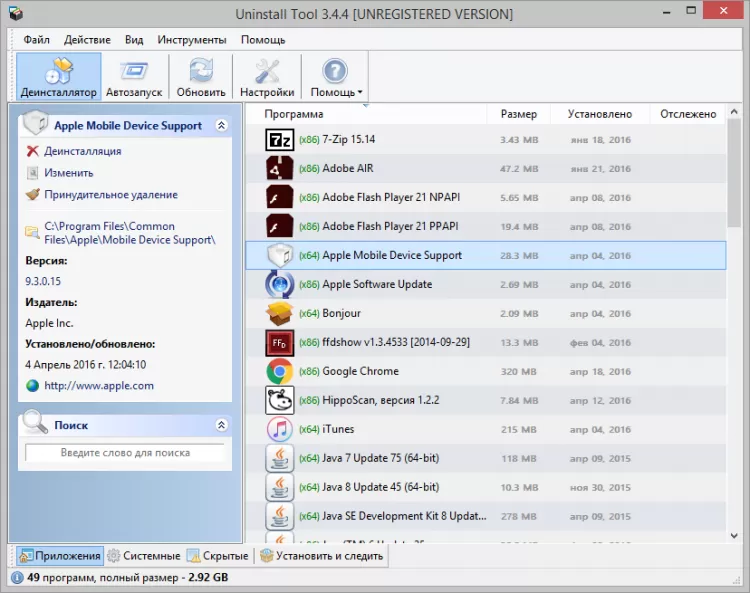Collapse the Поиск search panel
The width and height of the screenshot is (750, 593).
pyautogui.click(x=221, y=425)
